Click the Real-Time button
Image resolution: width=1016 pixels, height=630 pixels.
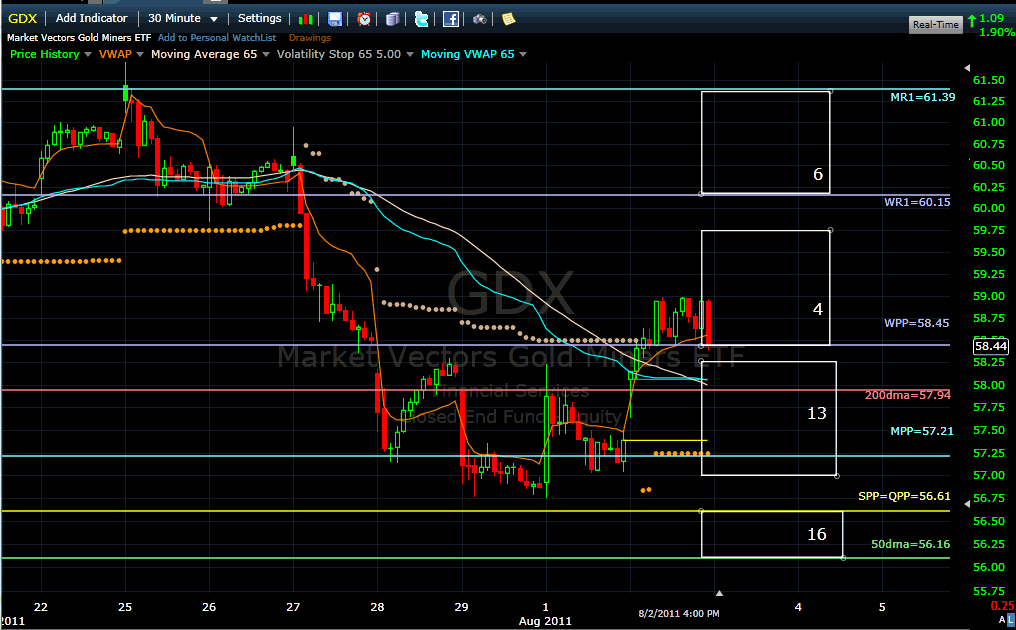point(936,25)
